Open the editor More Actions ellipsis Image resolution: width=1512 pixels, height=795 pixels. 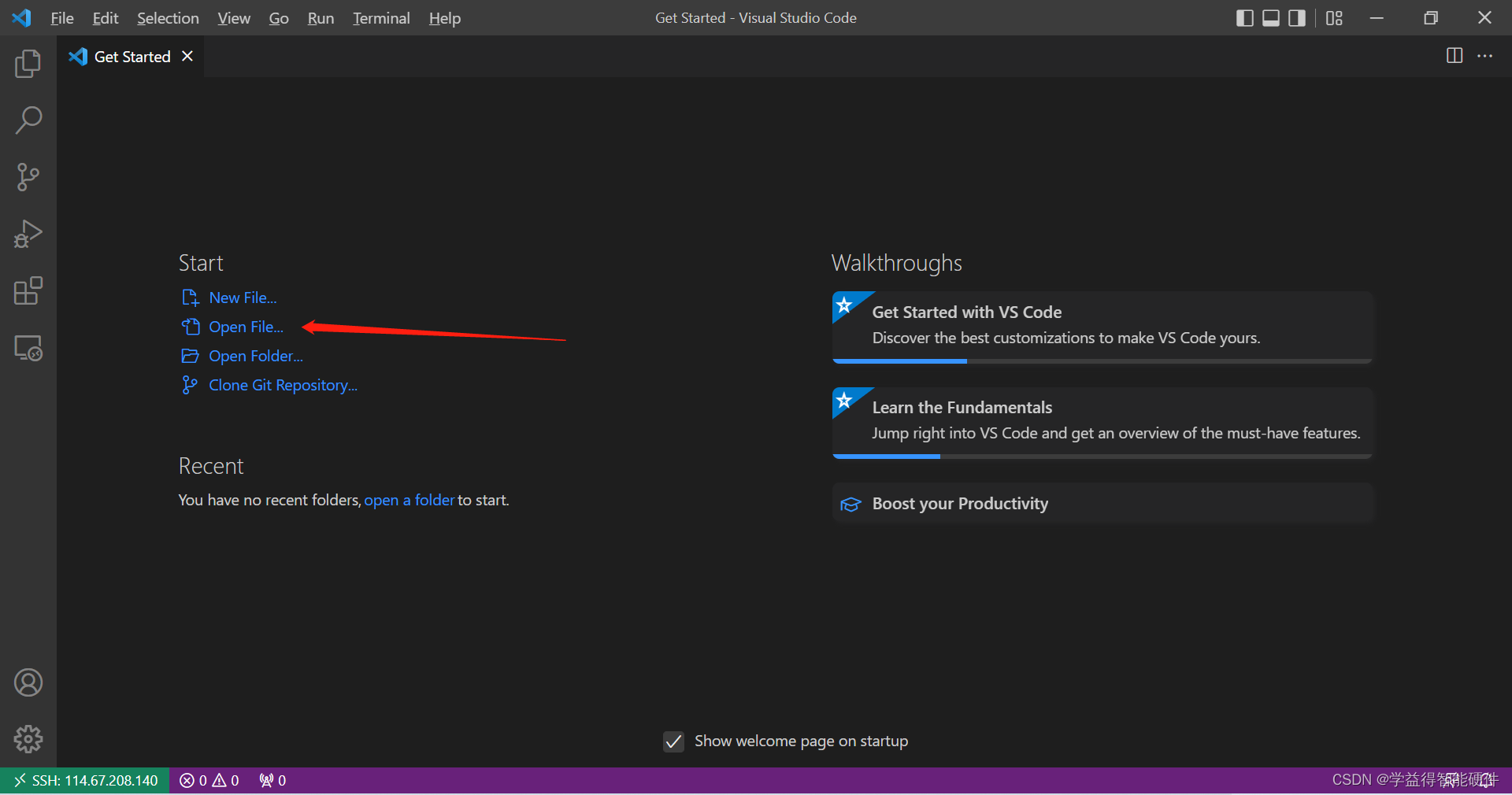(x=1484, y=56)
